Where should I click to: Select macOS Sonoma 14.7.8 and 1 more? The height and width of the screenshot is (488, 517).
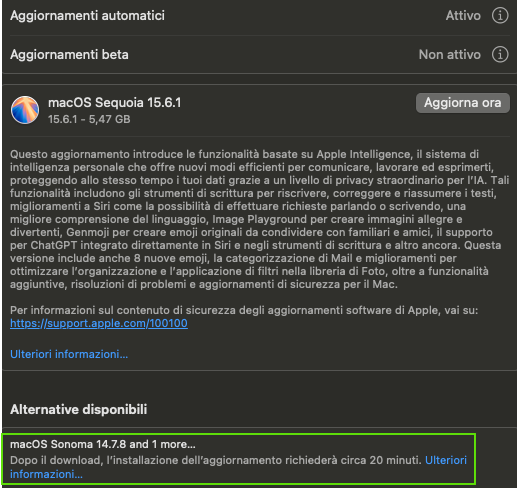(x=103, y=444)
